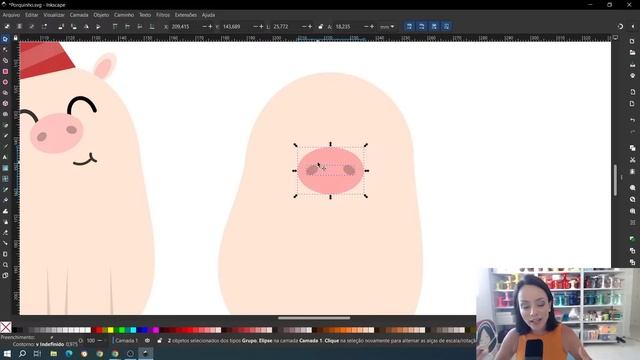Open File Explorer from taskbar
Screen dimensions: 640x360
point(53,354)
